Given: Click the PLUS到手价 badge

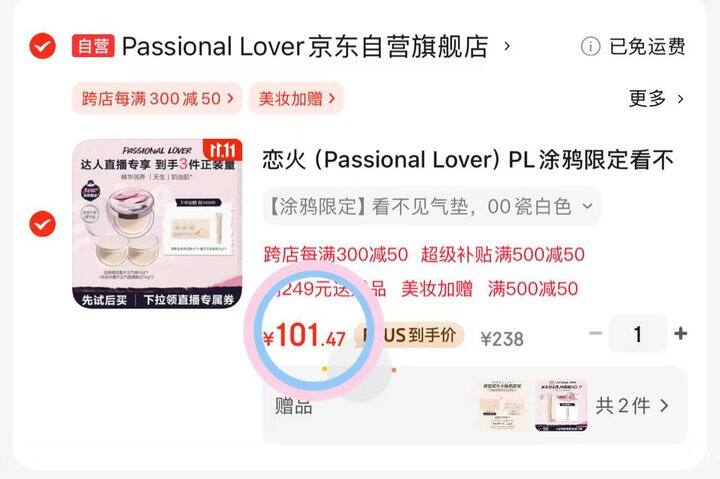Looking at the screenshot, I should (x=409, y=335).
